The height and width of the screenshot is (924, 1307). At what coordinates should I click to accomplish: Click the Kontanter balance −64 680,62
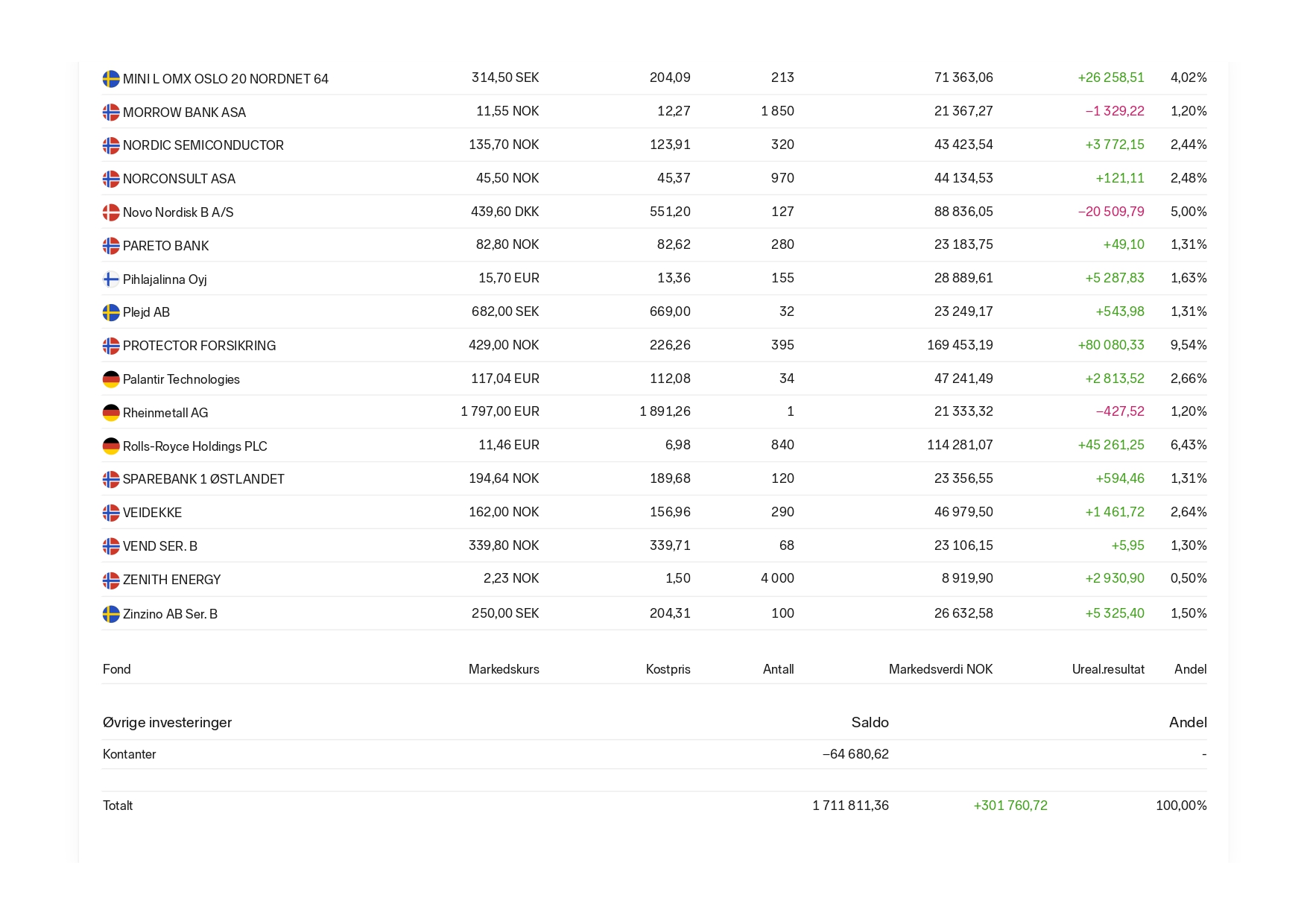(x=855, y=754)
